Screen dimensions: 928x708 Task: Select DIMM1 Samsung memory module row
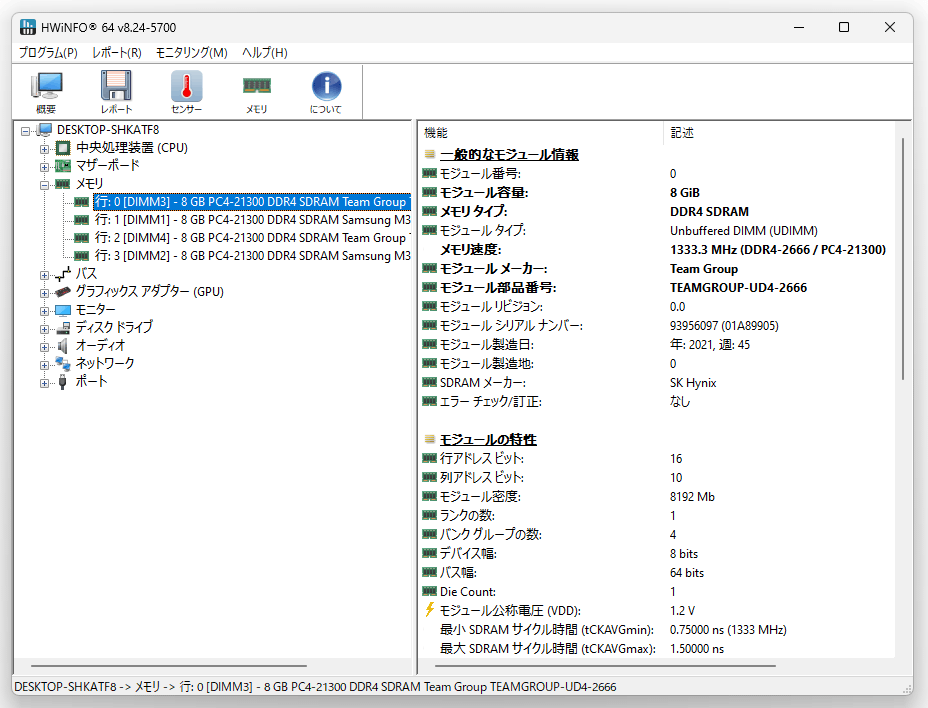click(x=253, y=220)
